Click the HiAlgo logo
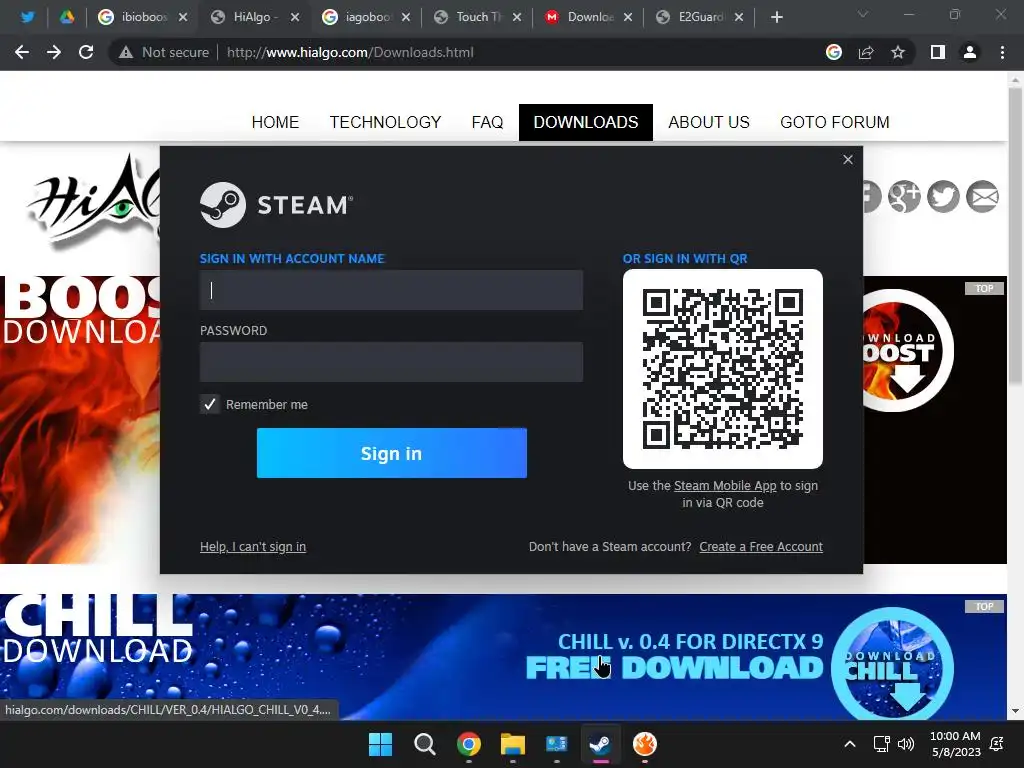Image resolution: width=1024 pixels, height=768 pixels. pyautogui.click(x=95, y=201)
